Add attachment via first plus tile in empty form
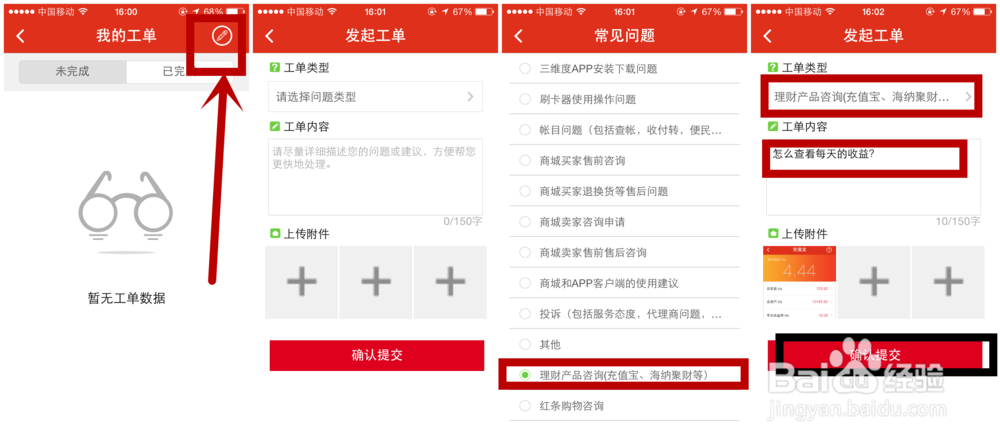 (x=302, y=282)
